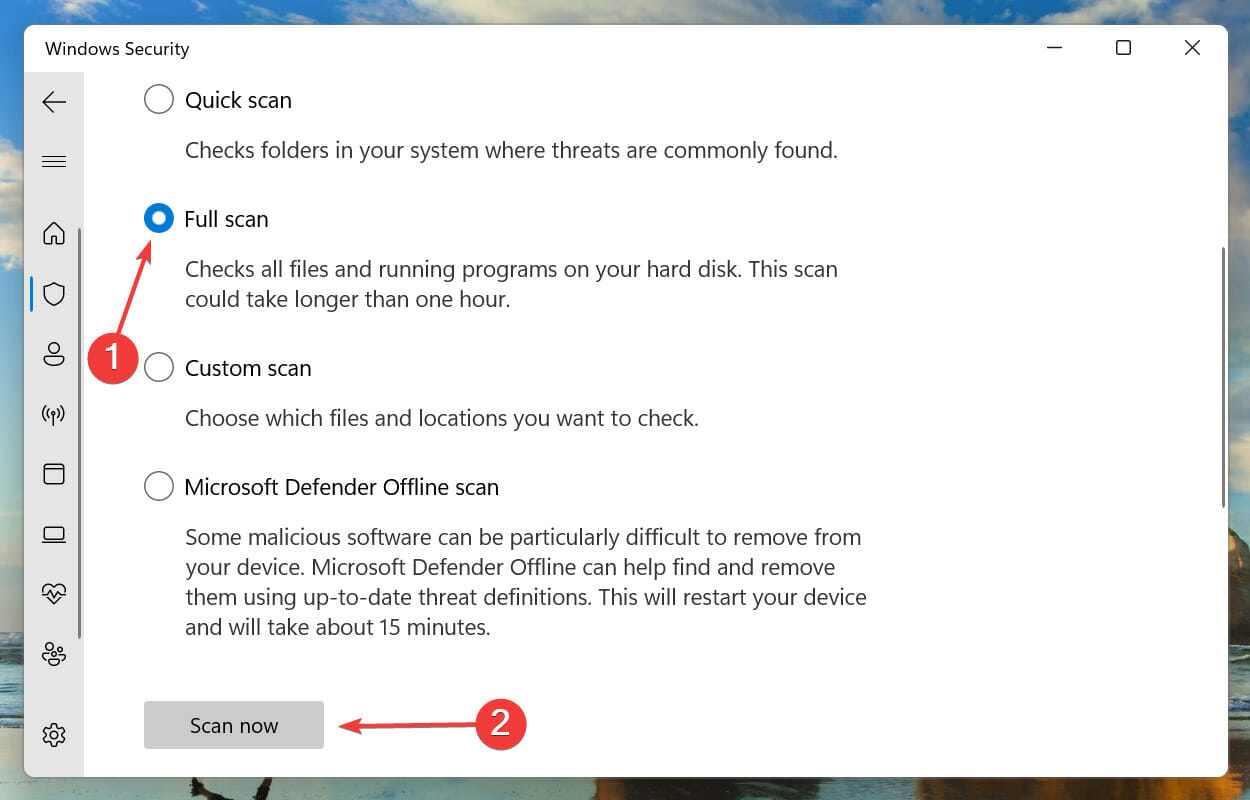Open Settings gear in the sidebar
The height and width of the screenshot is (800, 1250).
(54, 735)
